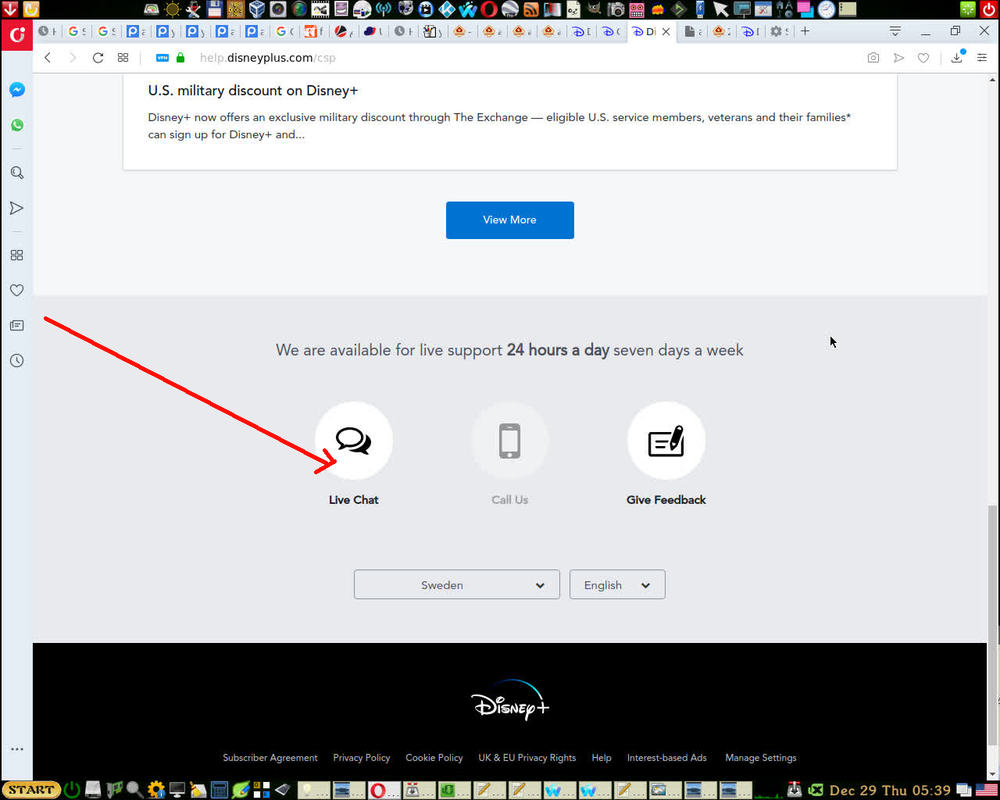
Task: Open Messenger in the Opera sidebar
Action: [x=17, y=90]
